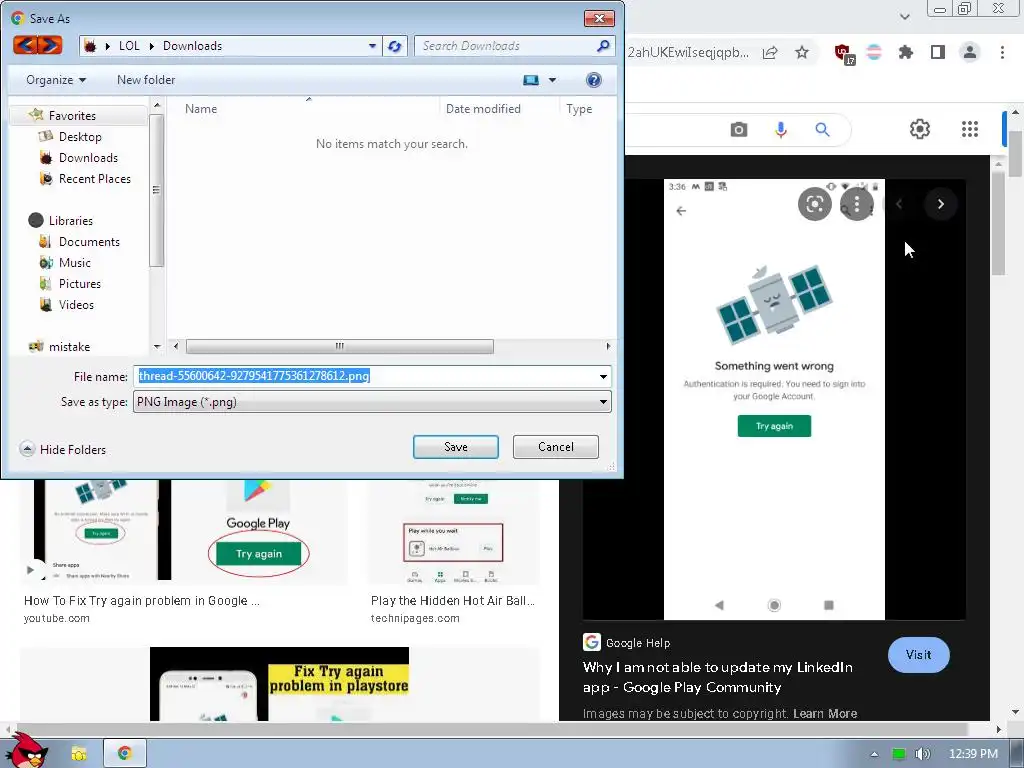Search by image with camera icon
The height and width of the screenshot is (768, 1024).
pos(739,129)
